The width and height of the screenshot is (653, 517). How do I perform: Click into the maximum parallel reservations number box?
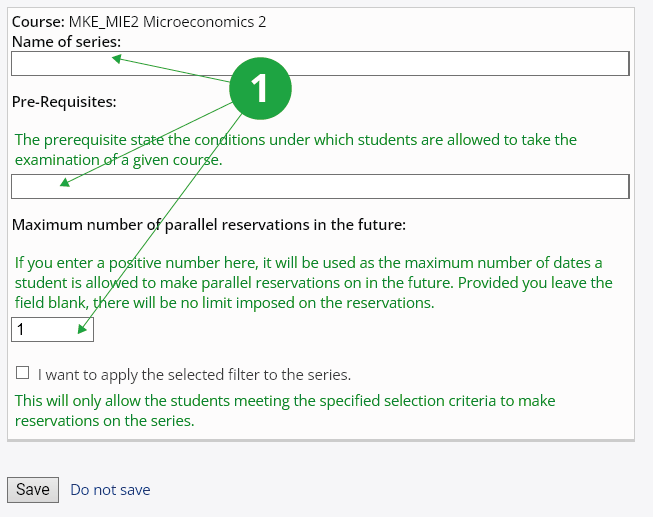pyautogui.click(x=52, y=330)
